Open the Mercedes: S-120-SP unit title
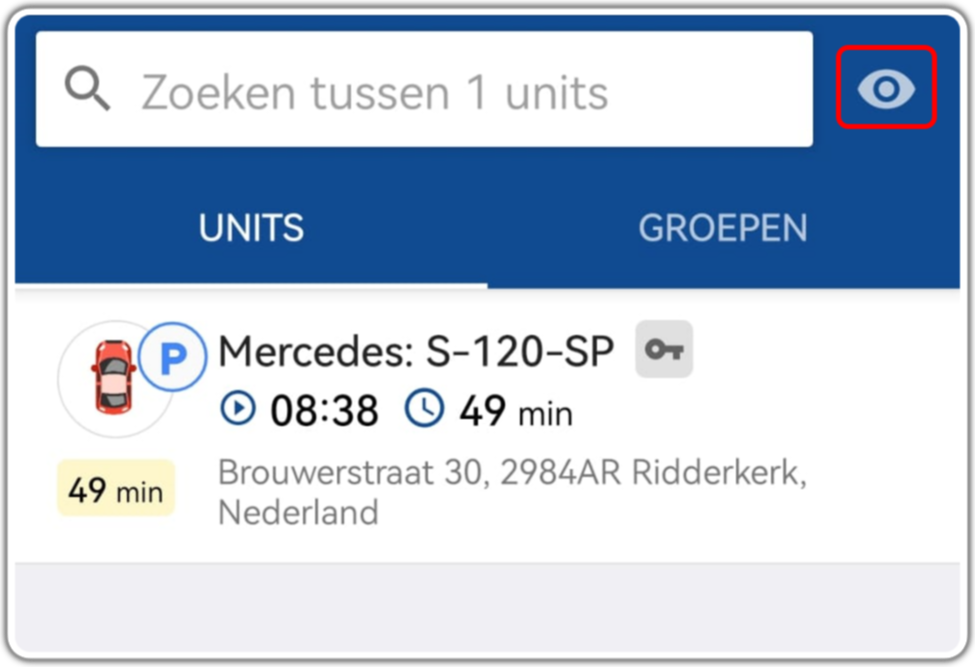The width and height of the screenshot is (975, 667). click(x=416, y=351)
